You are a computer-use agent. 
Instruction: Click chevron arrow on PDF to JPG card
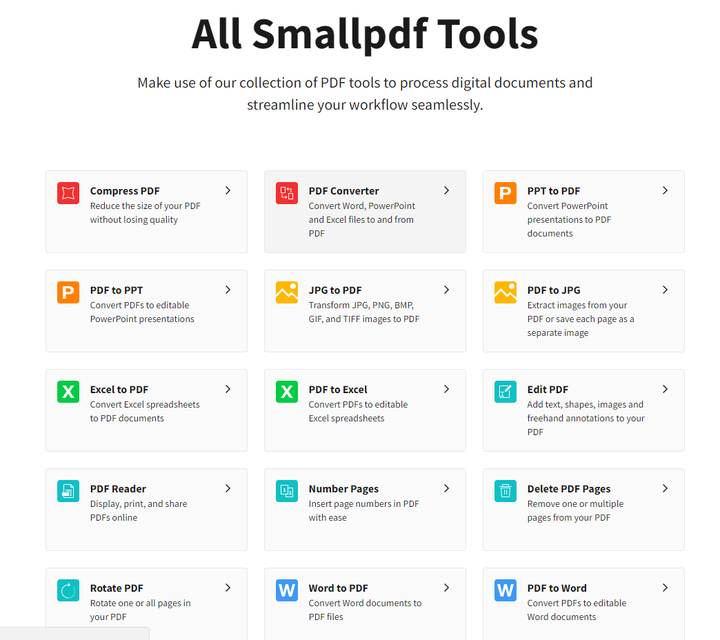(665, 290)
